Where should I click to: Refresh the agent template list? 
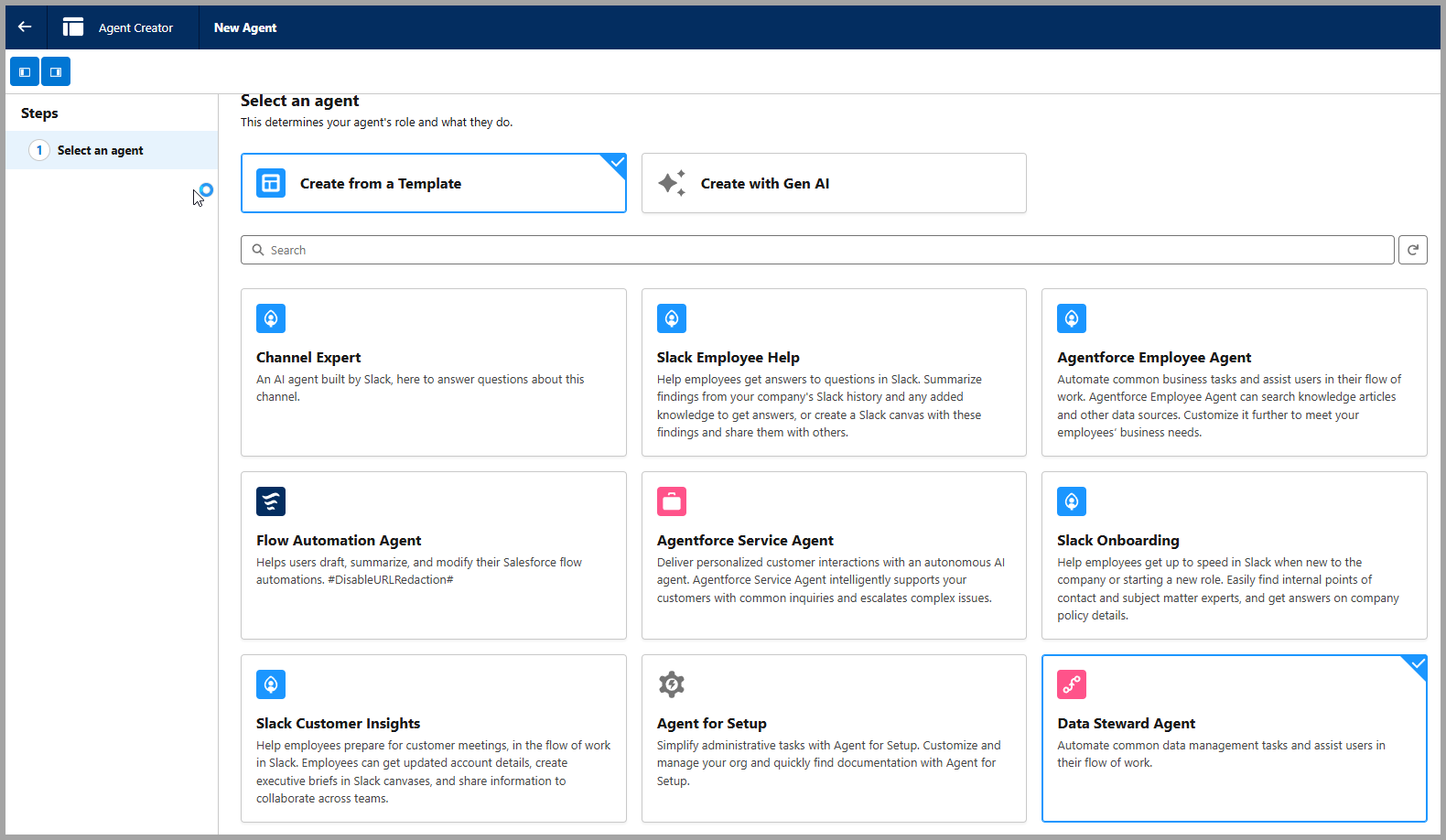click(1413, 250)
